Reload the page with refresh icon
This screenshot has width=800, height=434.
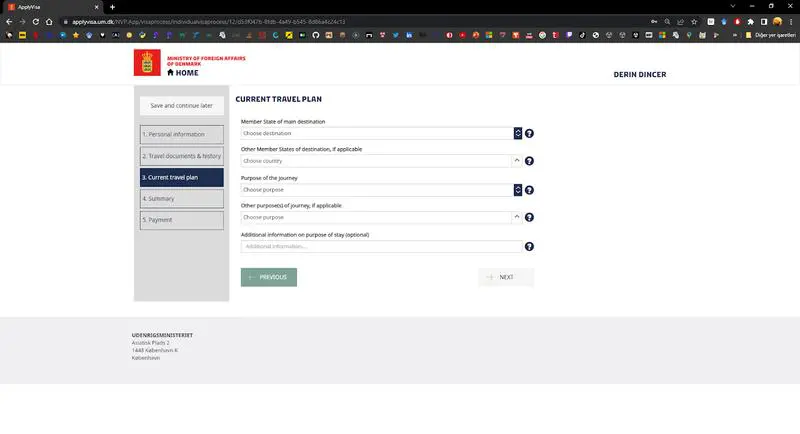pos(36,22)
